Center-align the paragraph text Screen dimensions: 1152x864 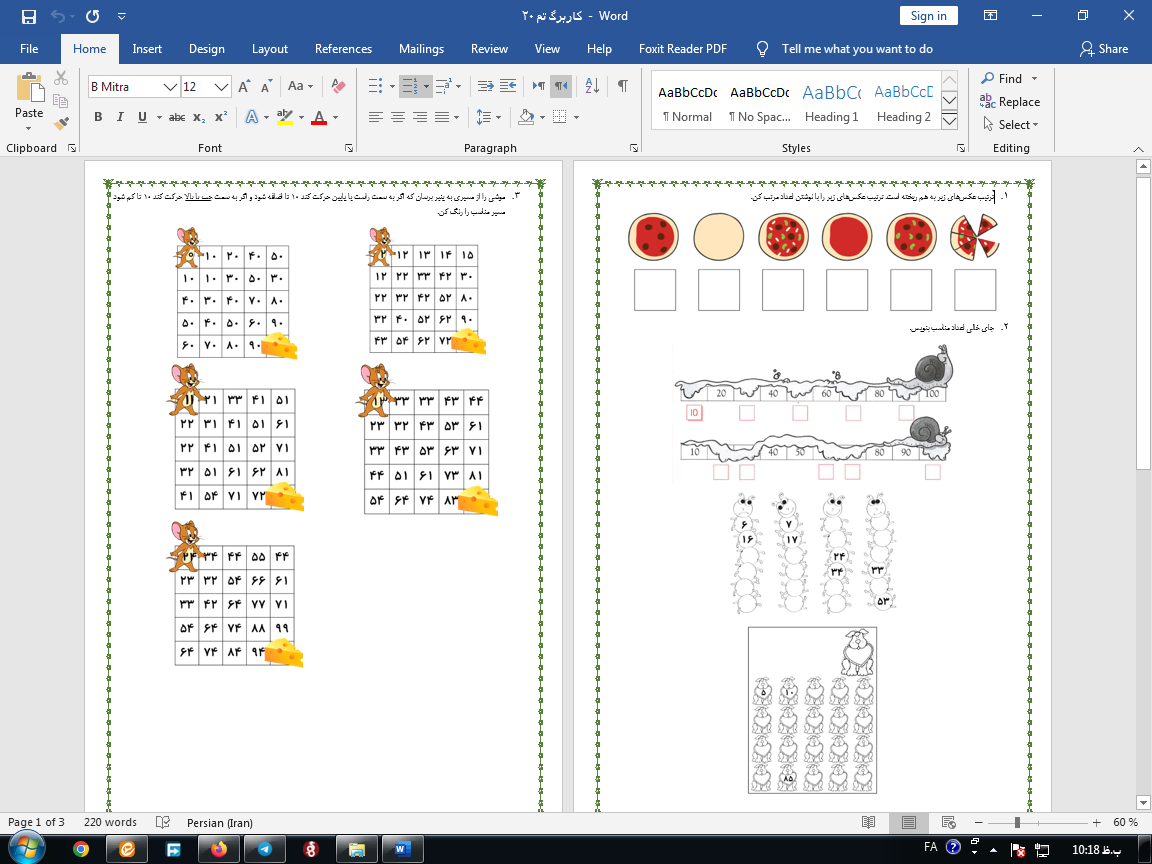pos(398,117)
